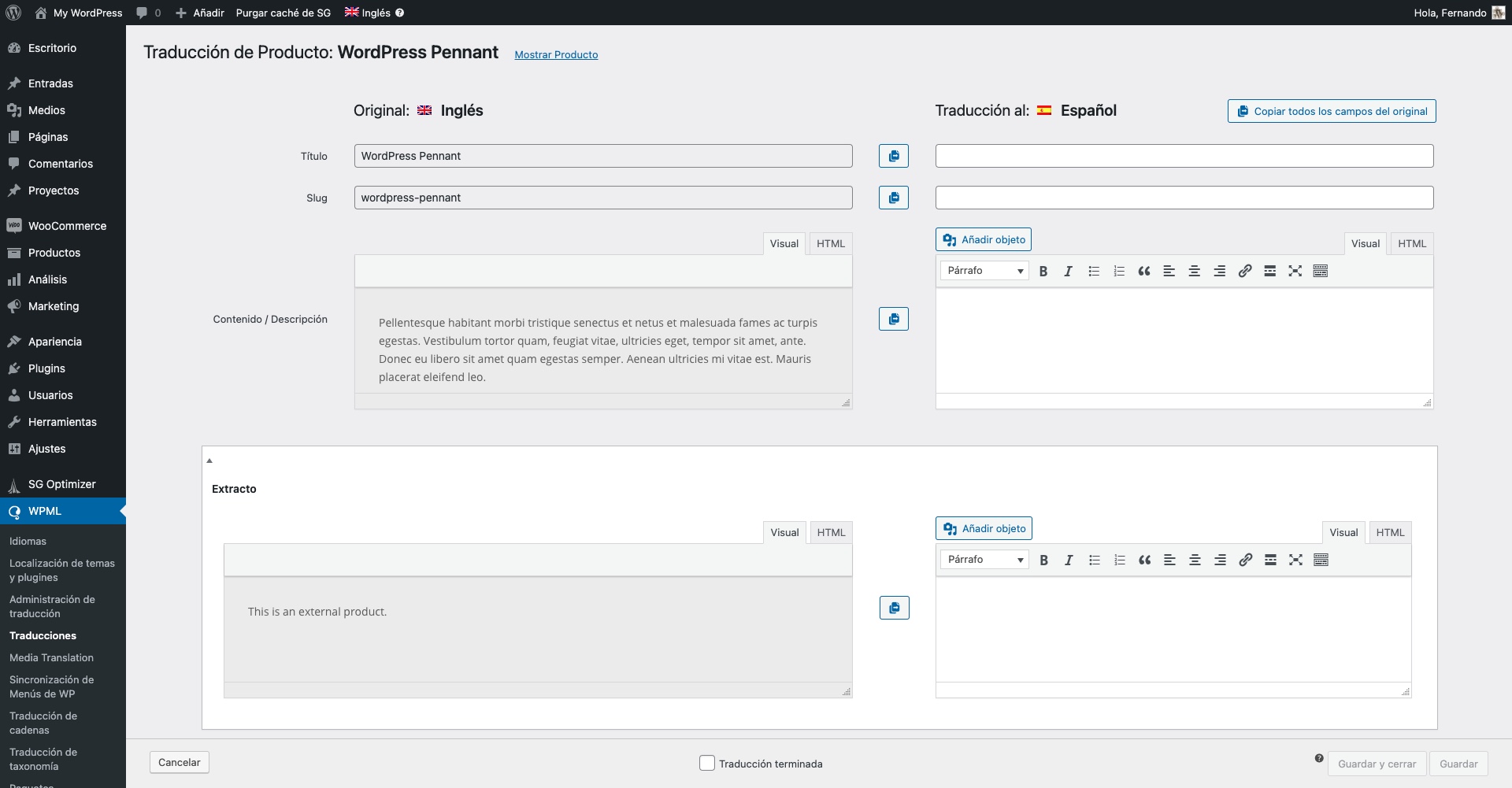Click the bulleted list icon in the Extracto editor

1094,560
